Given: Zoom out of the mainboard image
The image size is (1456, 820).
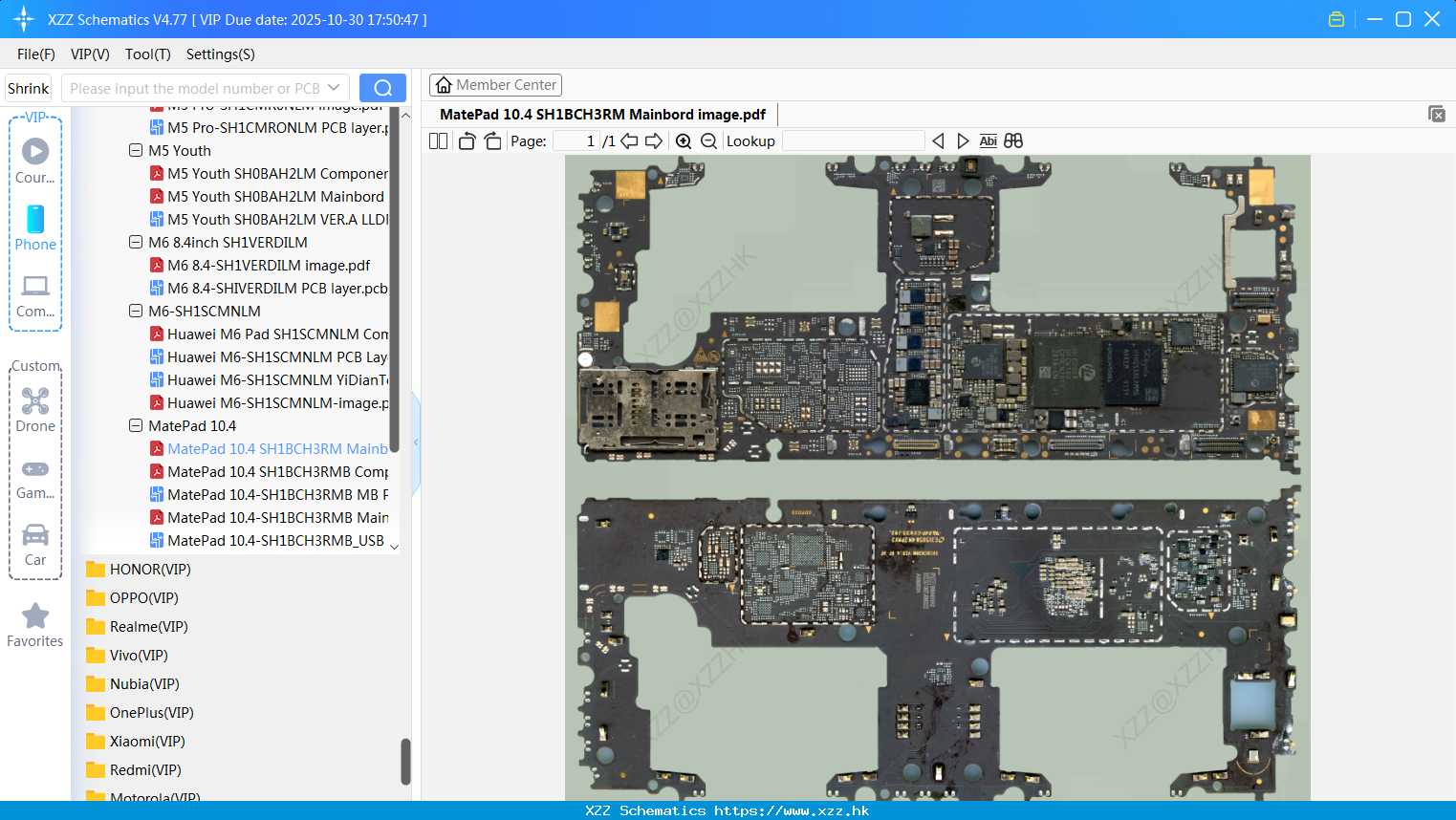Looking at the screenshot, I should tap(708, 141).
